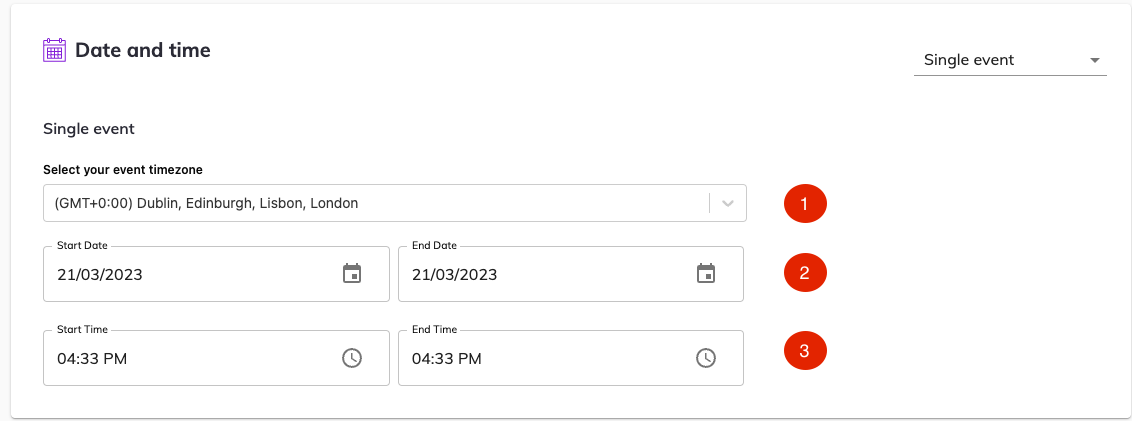Image resolution: width=1132 pixels, height=421 pixels.
Task: Click the red circle numbered 3
Action: 806,352
